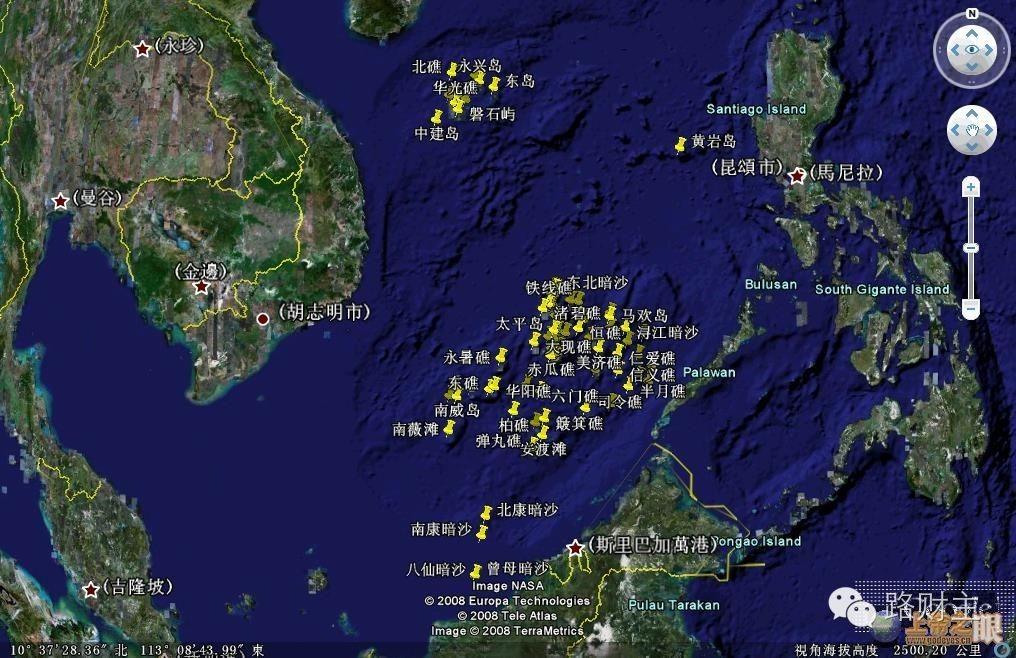Click the star marker for 曼谷
1016x658 pixels.
[61, 200]
